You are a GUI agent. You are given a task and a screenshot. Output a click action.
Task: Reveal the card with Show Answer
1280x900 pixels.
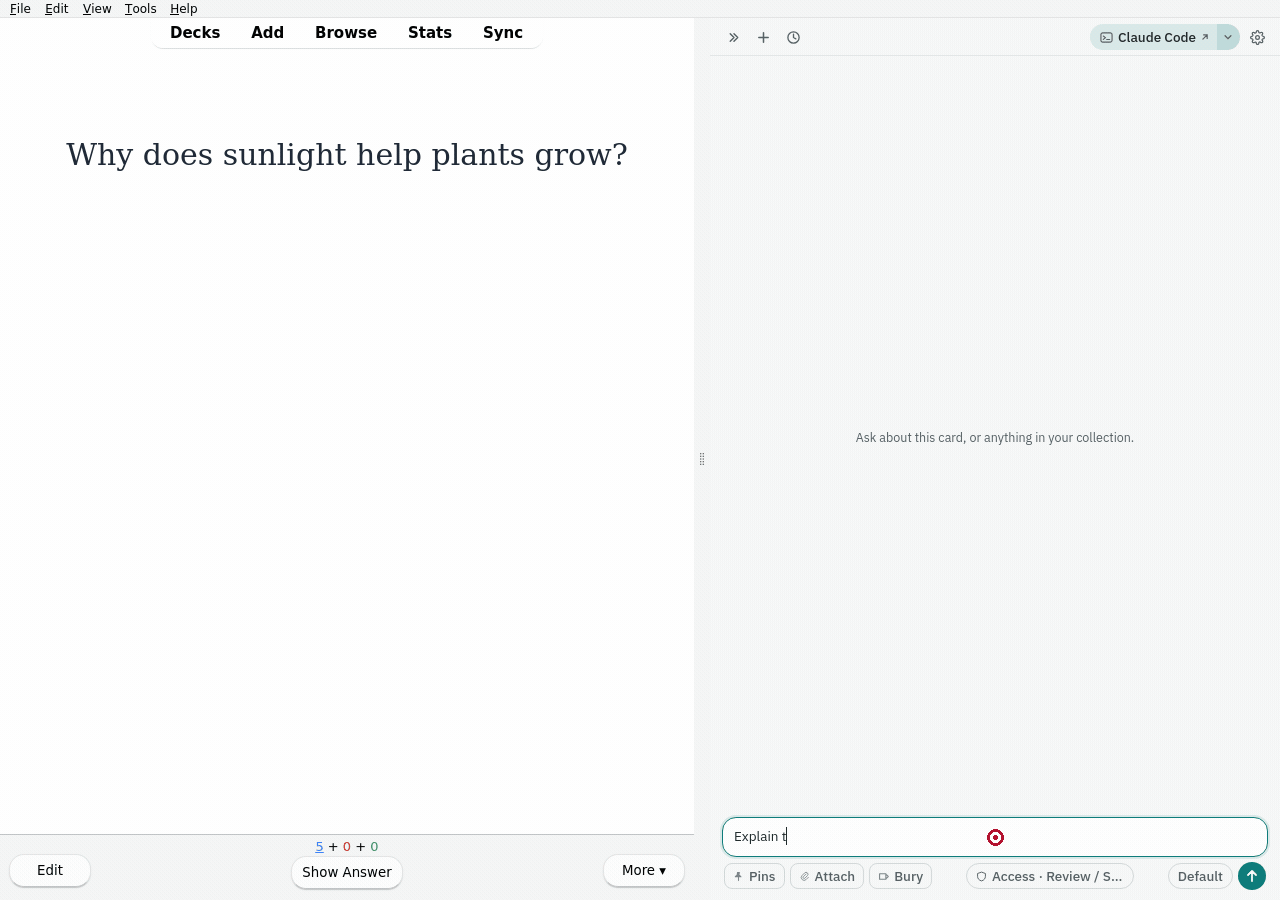tap(347, 872)
